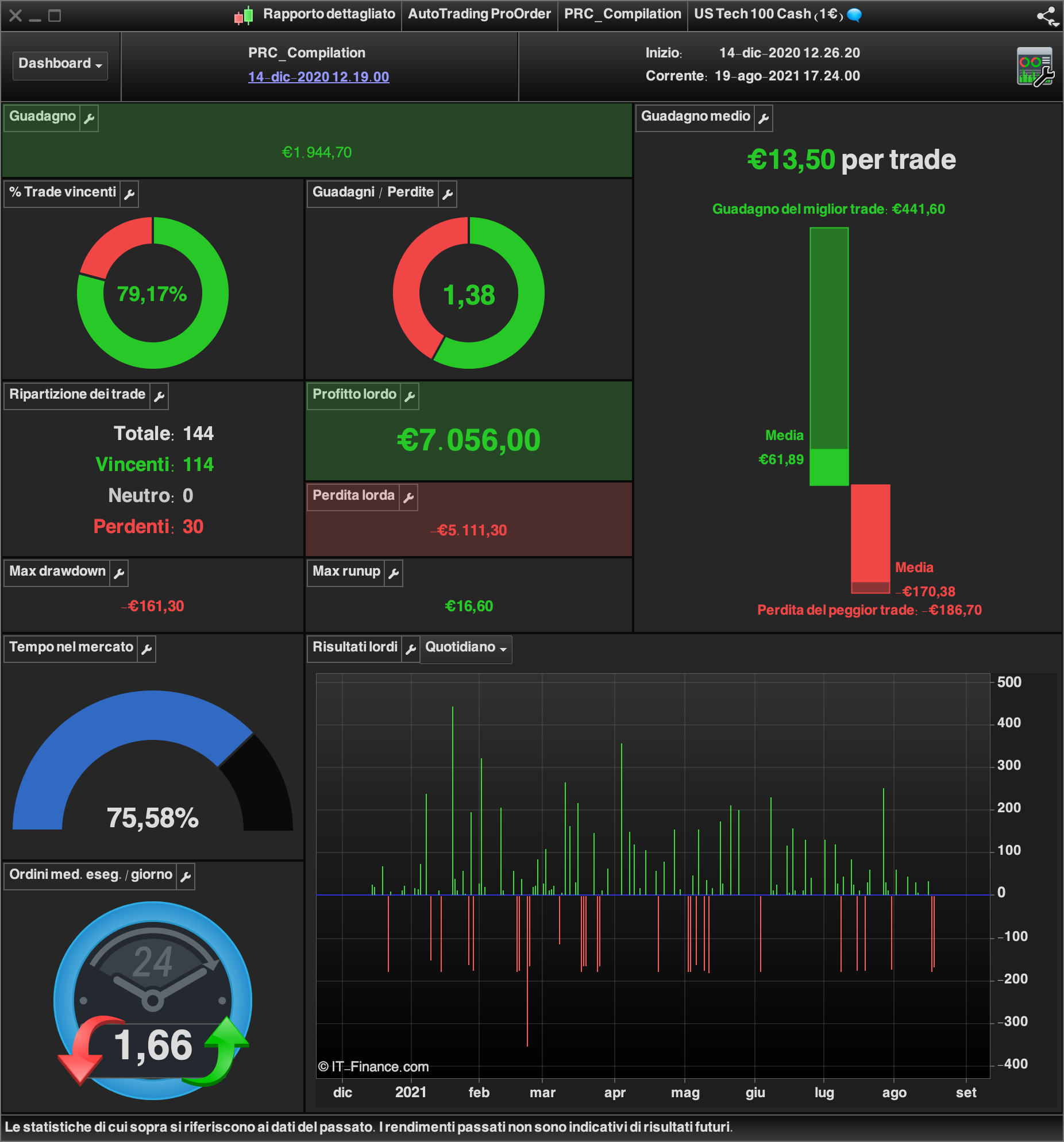Click wrench beside Ripartizione dei trade
This screenshot has width=1064, height=1142.
click(x=159, y=396)
